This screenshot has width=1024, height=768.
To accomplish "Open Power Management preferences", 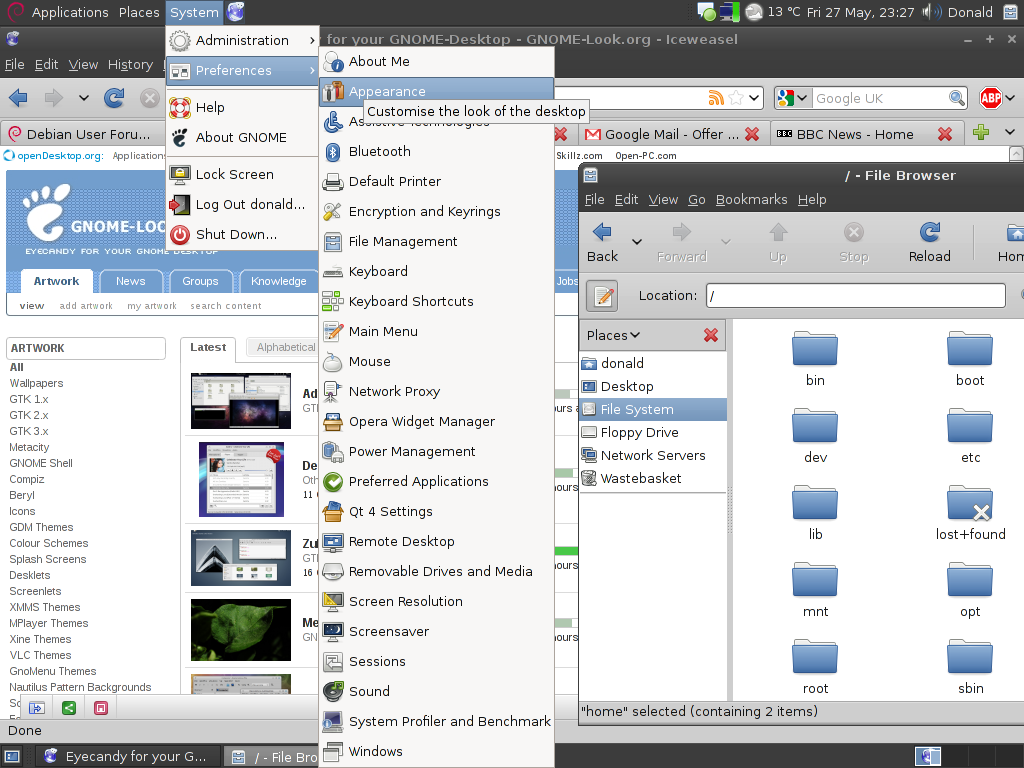I will (436, 452).
